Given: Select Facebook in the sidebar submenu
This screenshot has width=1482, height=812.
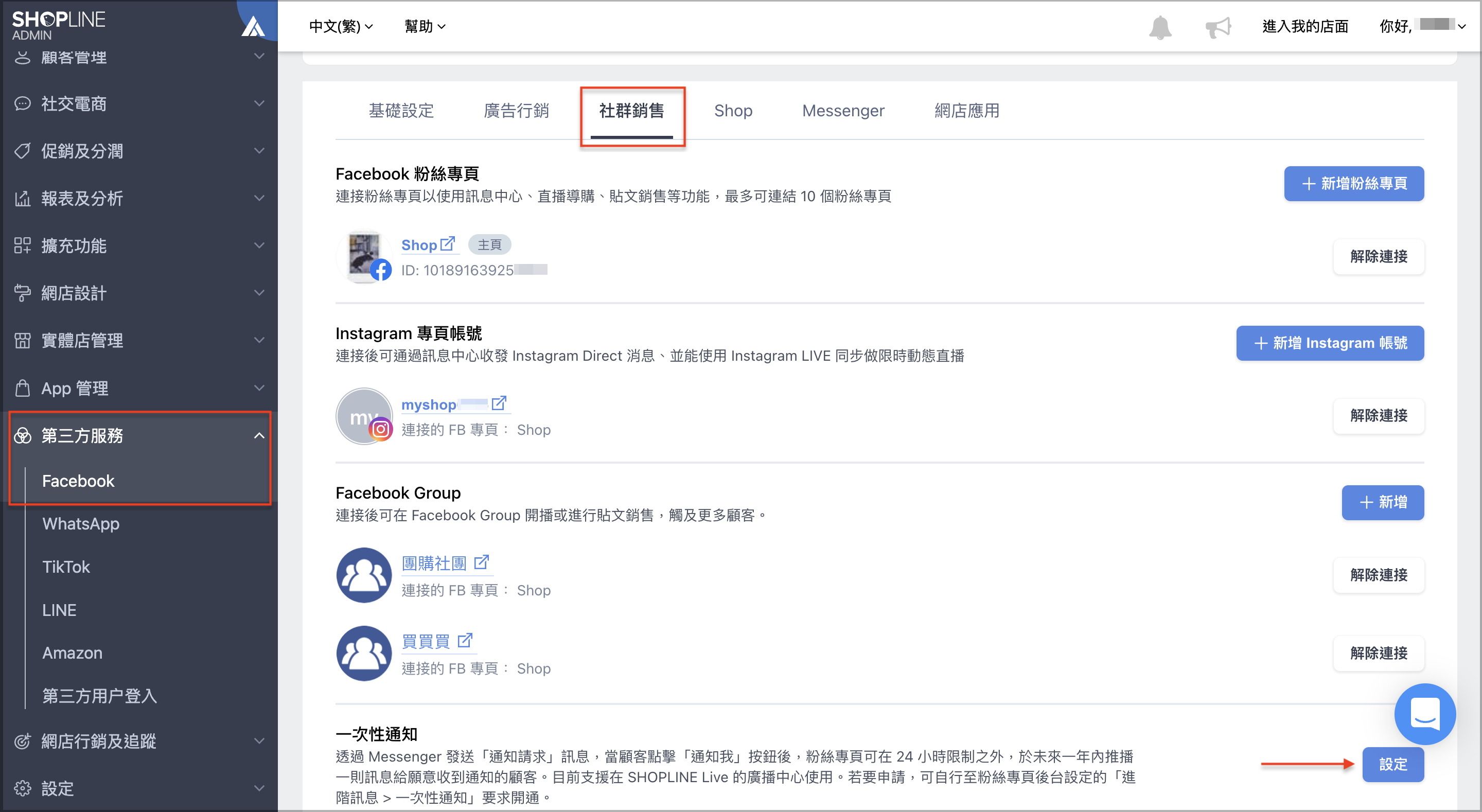Looking at the screenshot, I should [x=78, y=481].
